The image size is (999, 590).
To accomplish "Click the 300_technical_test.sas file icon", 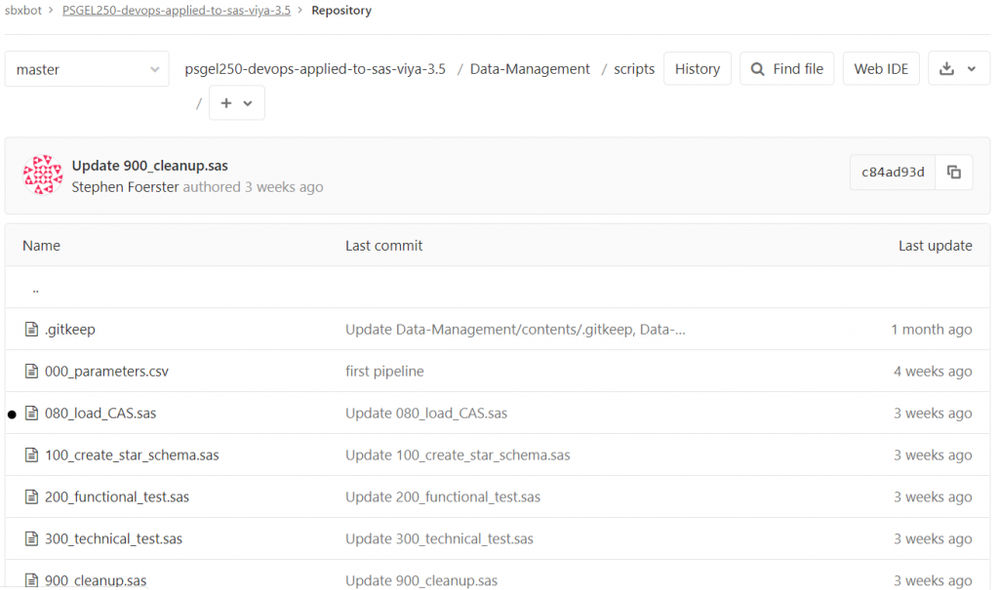I will click(x=31, y=539).
